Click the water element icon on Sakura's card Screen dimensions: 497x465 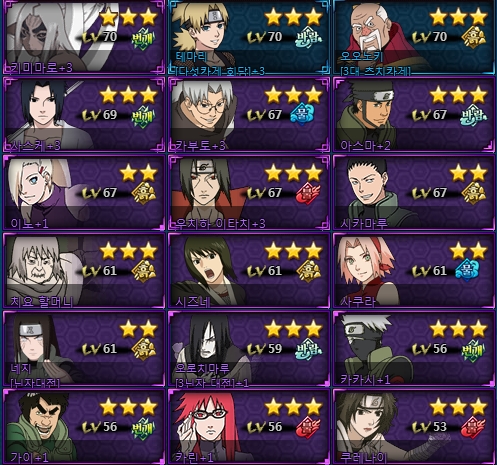click(x=468, y=270)
